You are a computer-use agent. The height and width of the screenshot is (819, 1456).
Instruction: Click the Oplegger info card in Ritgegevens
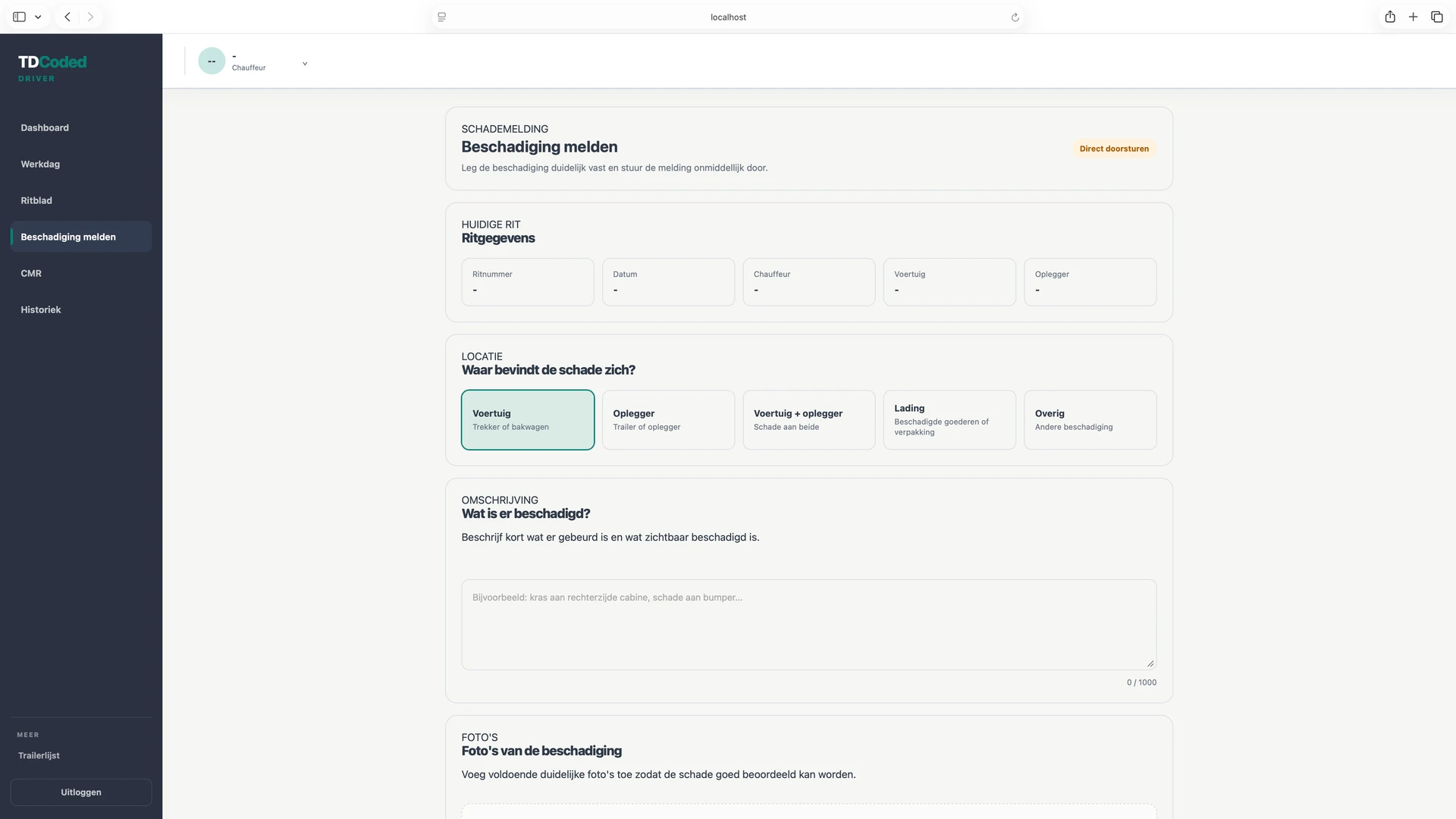click(1090, 282)
